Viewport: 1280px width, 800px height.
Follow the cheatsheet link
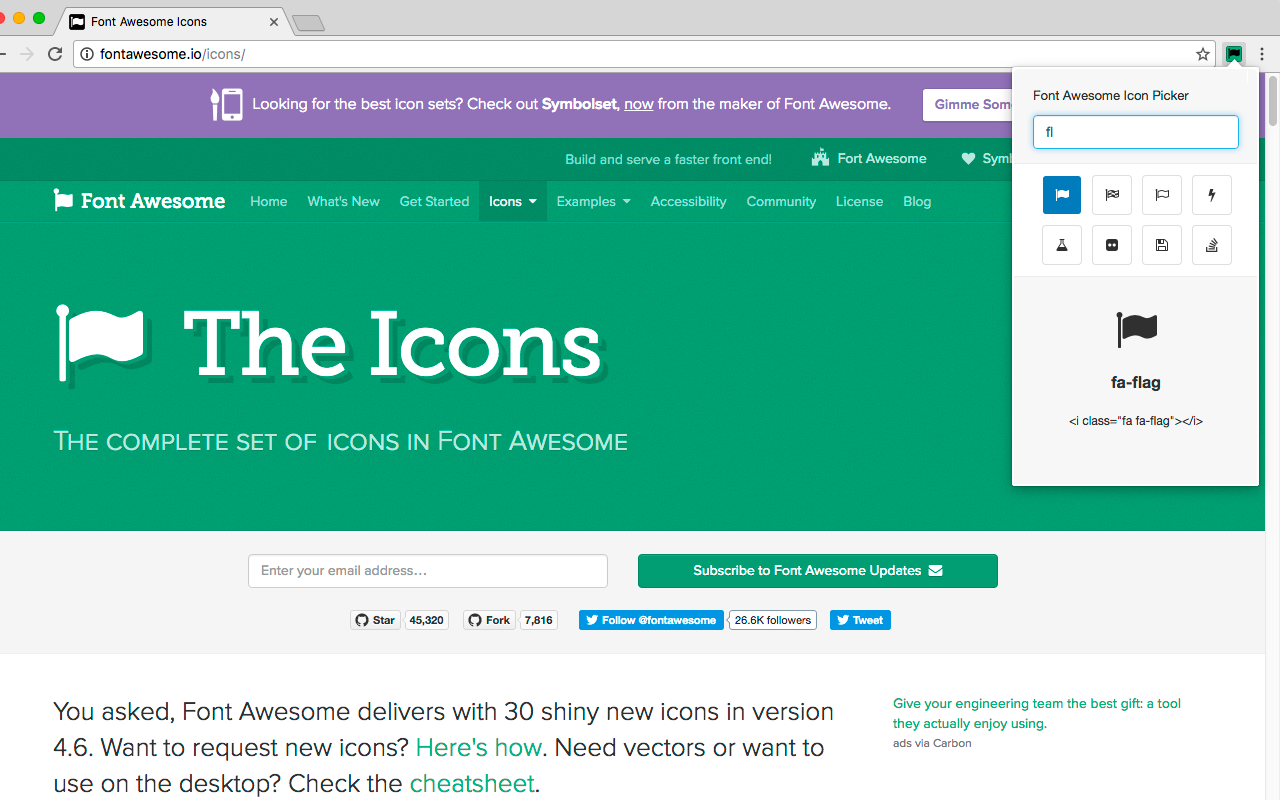(472, 783)
